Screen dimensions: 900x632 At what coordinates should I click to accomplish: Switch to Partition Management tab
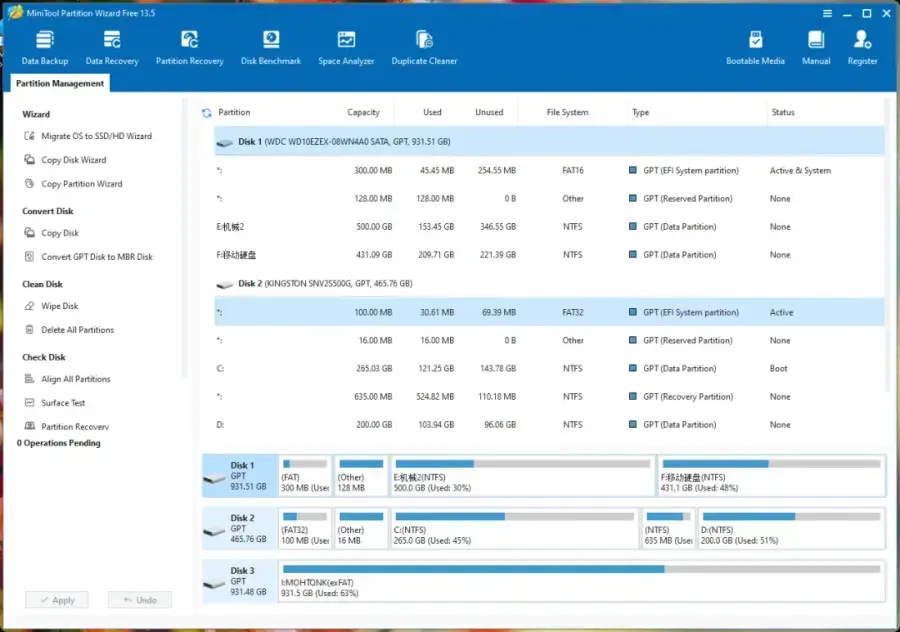60,83
